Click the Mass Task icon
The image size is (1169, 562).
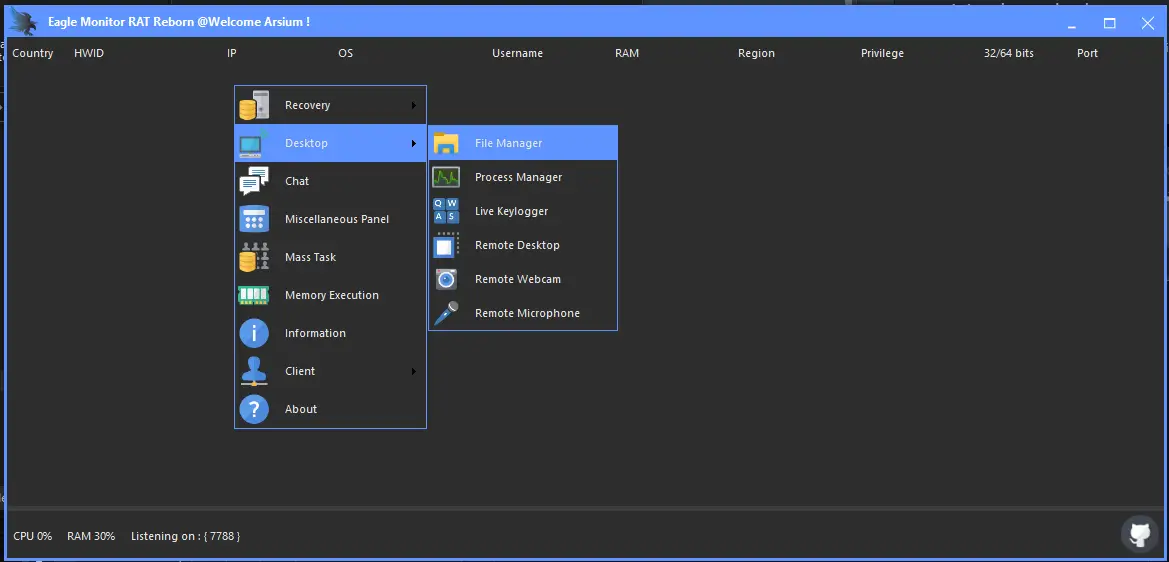254,257
